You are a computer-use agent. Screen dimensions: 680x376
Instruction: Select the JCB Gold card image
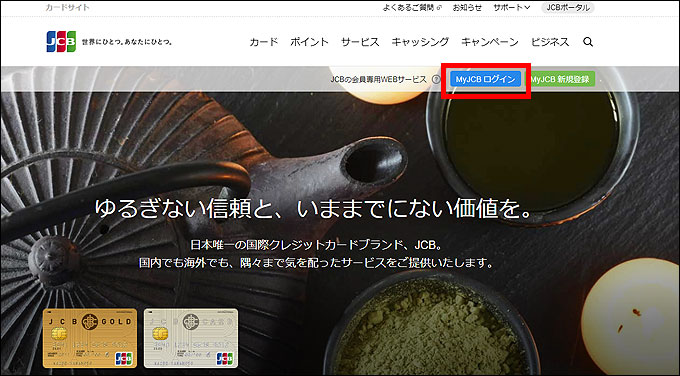[x=90, y=338]
